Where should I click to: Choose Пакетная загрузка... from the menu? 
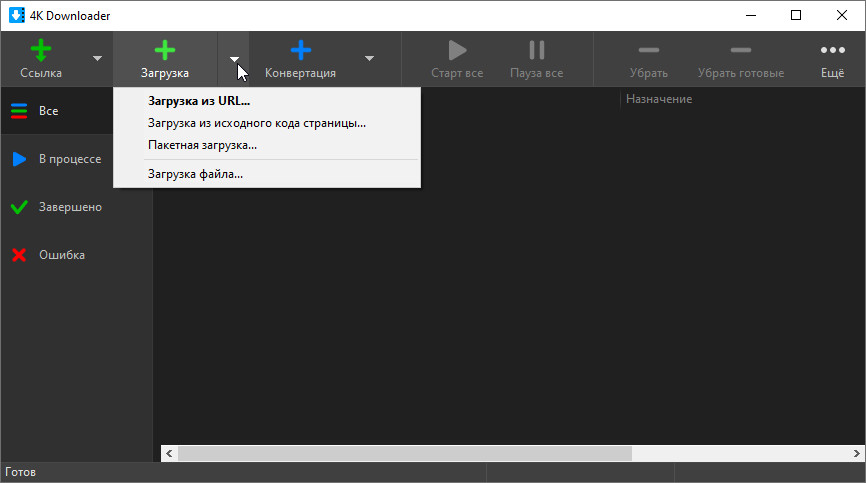tap(202, 145)
